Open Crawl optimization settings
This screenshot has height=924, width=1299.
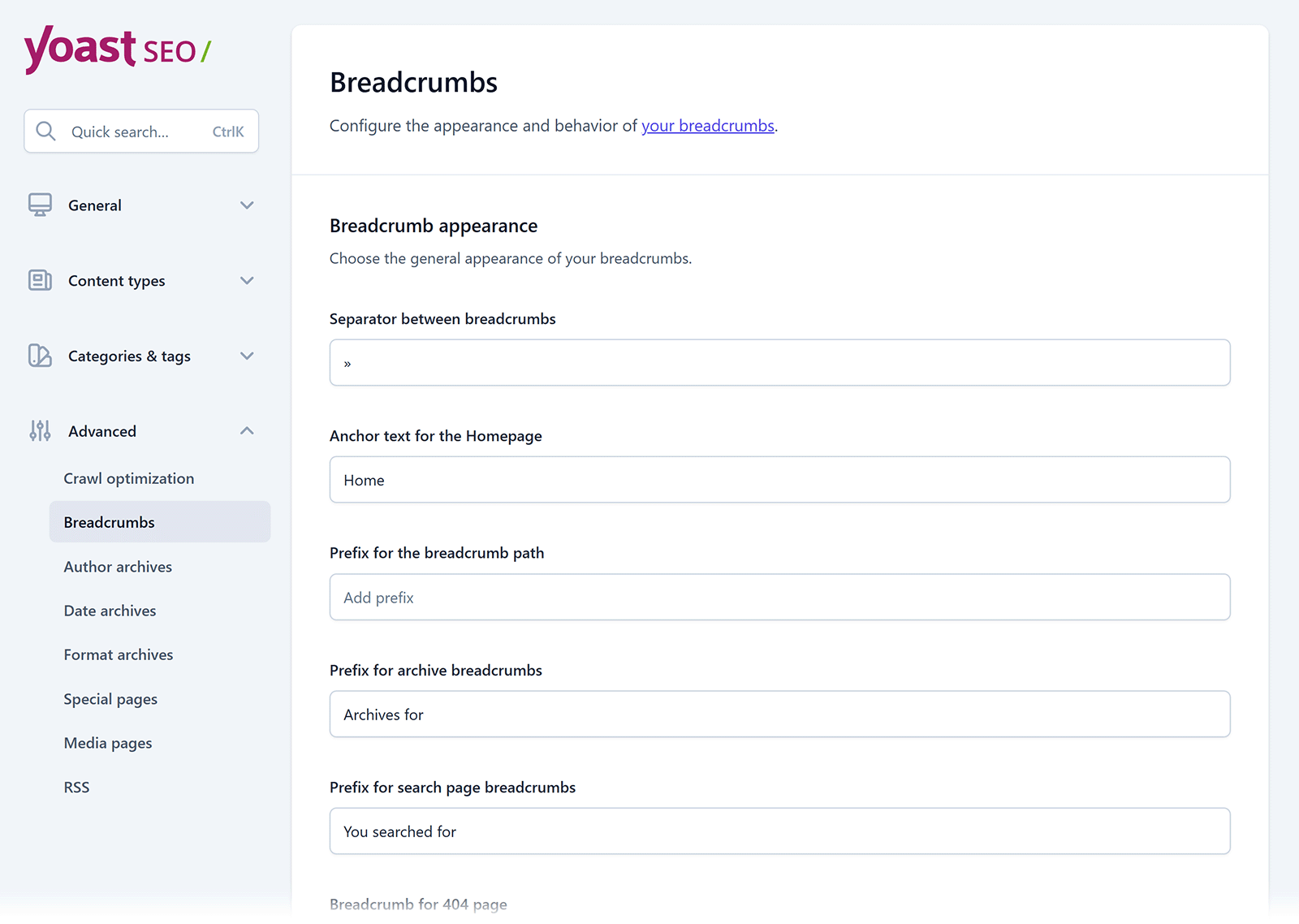(129, 478)
